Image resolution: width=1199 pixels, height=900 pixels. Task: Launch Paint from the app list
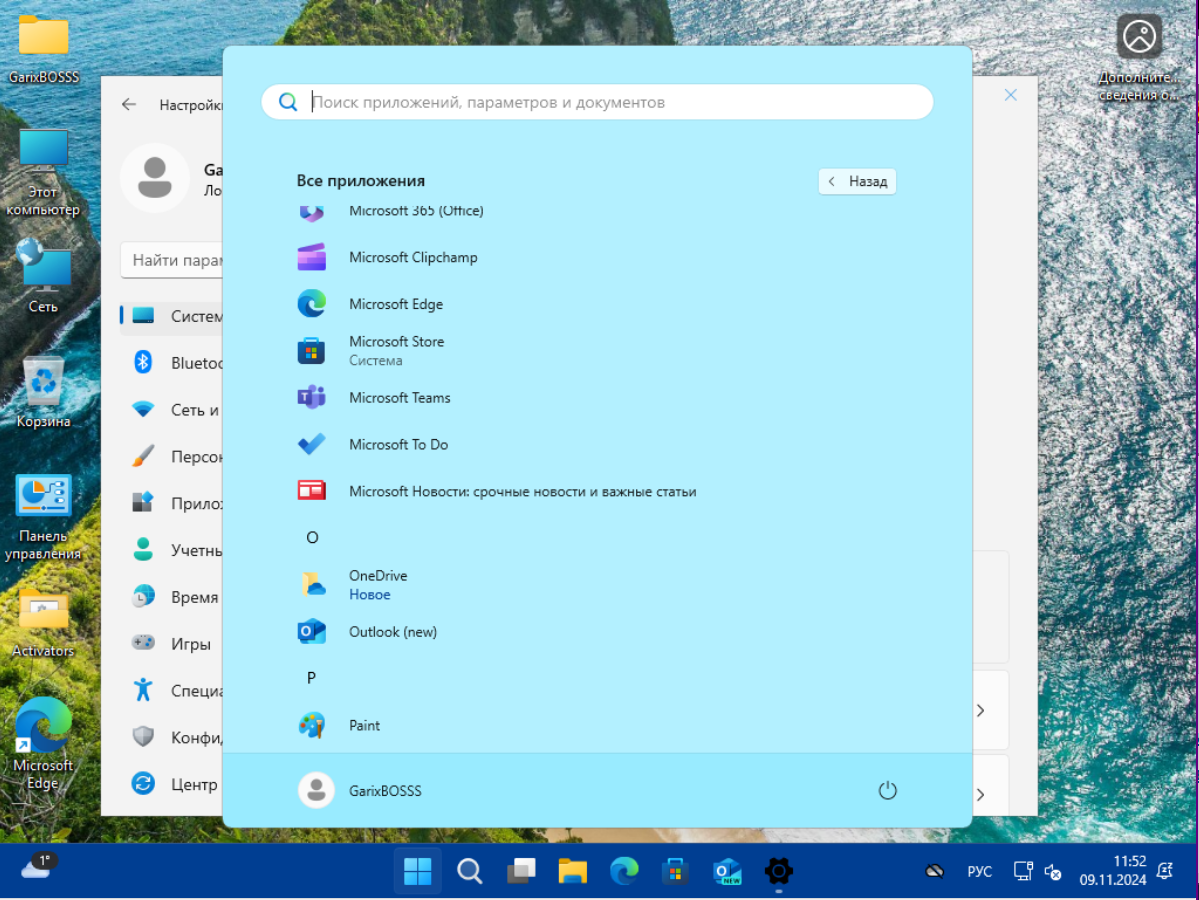364,725
